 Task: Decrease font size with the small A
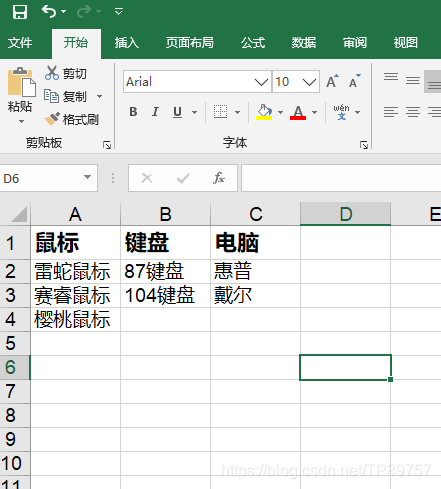click(355, 81)
